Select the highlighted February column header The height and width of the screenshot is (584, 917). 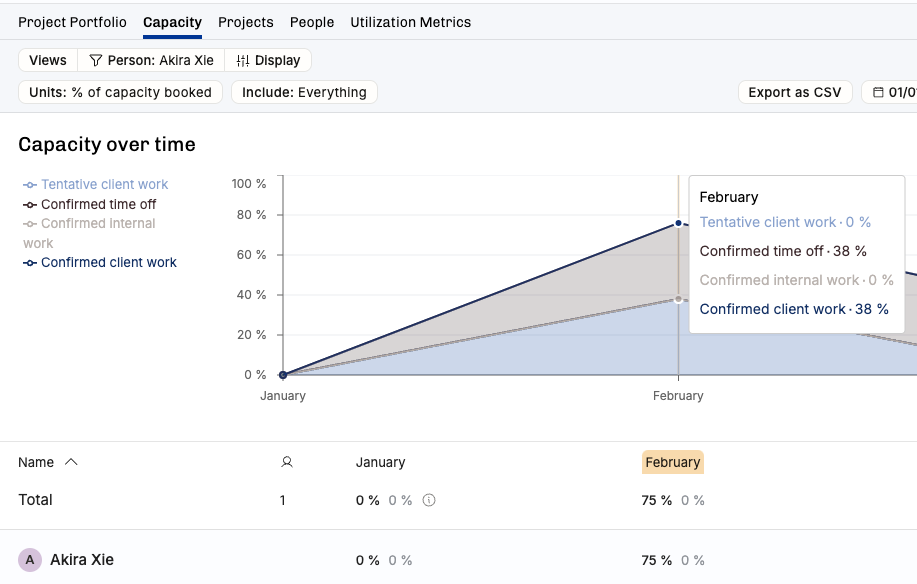[x=672, y=462]
